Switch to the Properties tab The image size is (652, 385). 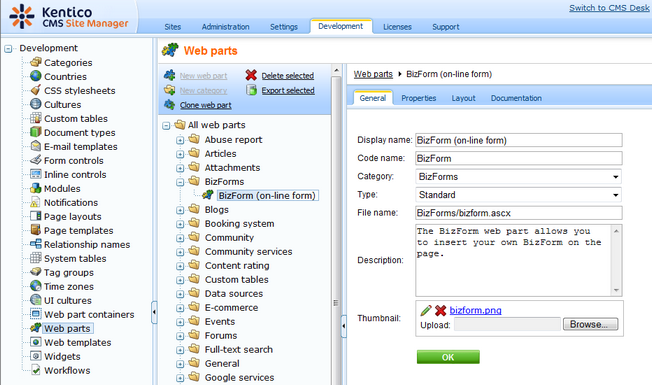tap(418, 98)
